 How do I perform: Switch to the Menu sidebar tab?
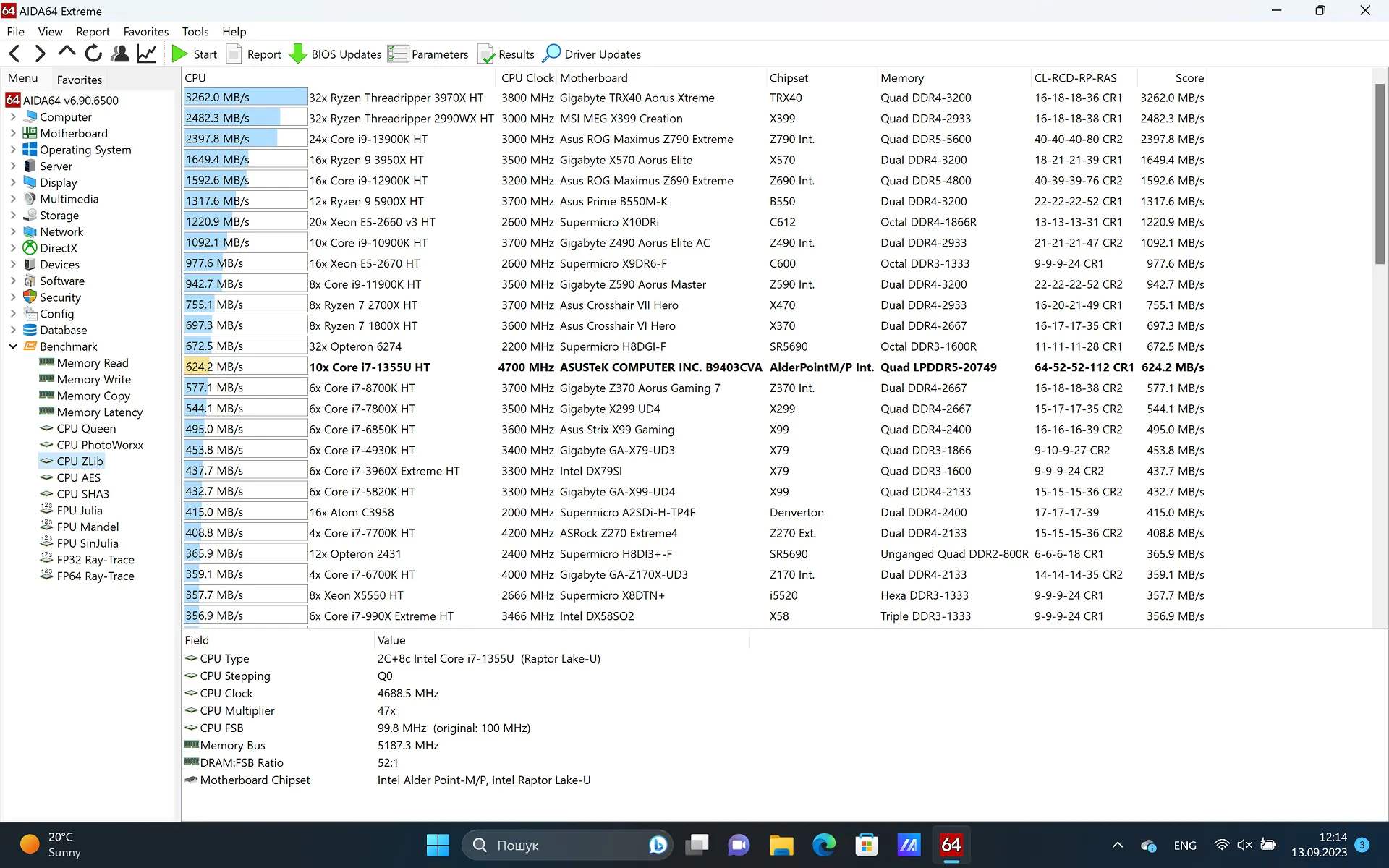[x=23, y=78]
